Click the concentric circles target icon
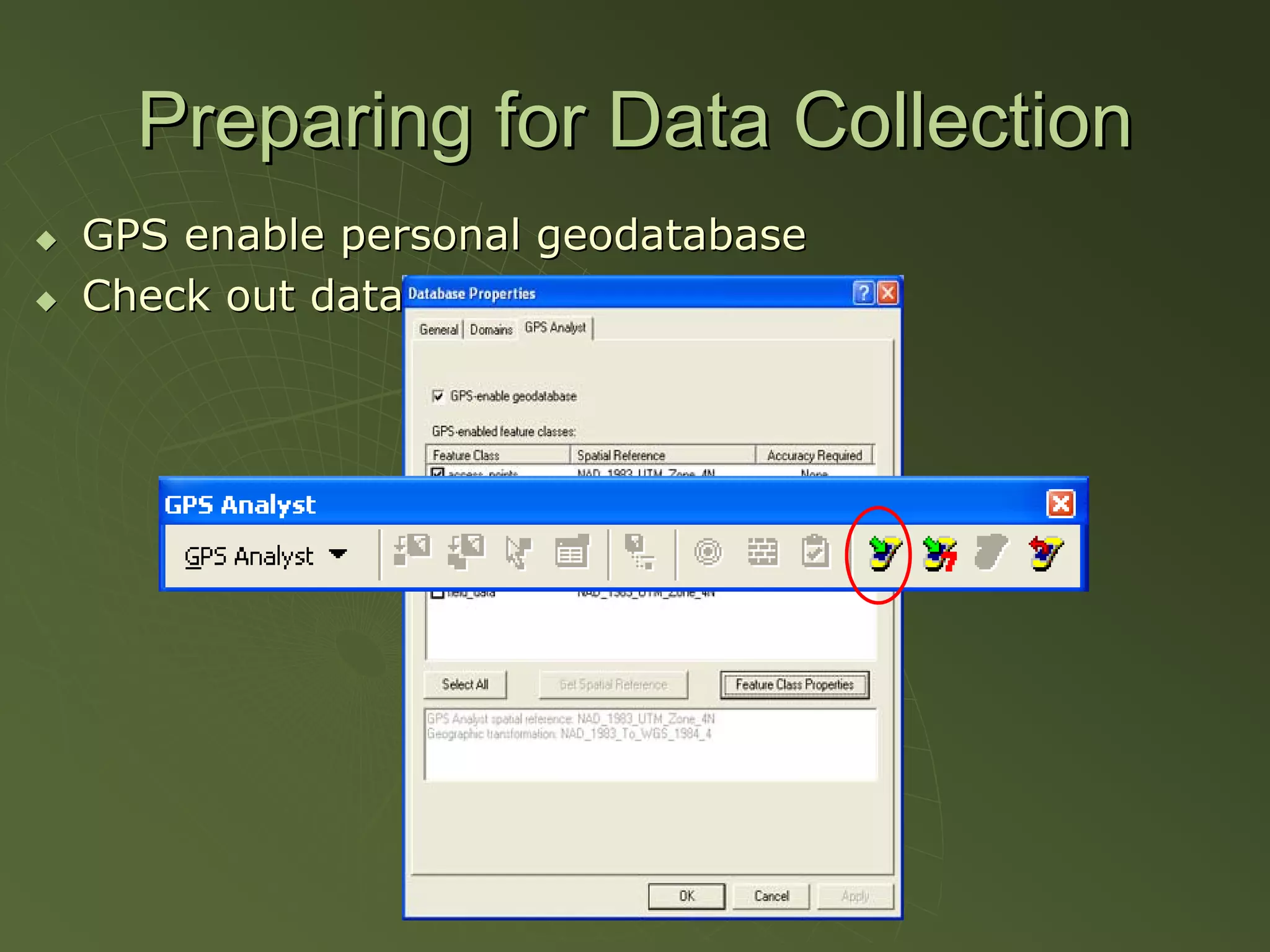The height and width of the screenshot is (952, 1270). coord(708,552)
